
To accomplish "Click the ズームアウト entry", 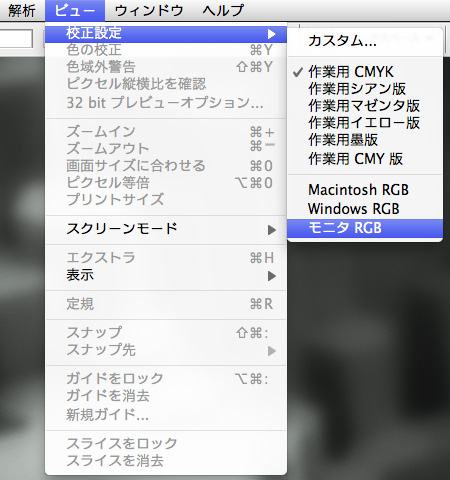I will tap(166, 149).
